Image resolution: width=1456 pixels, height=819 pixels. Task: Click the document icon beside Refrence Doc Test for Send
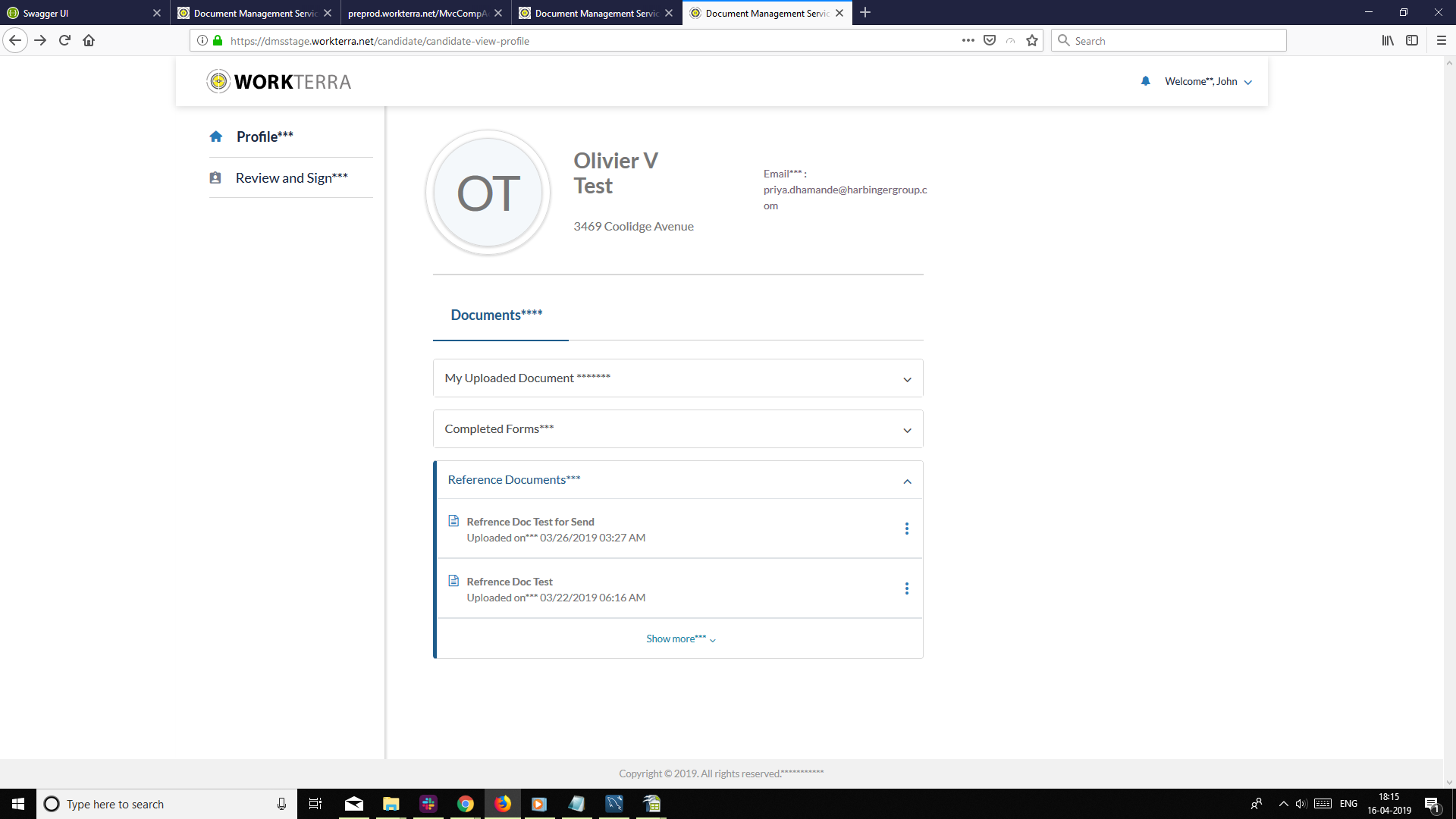click(x=453, y=521)
